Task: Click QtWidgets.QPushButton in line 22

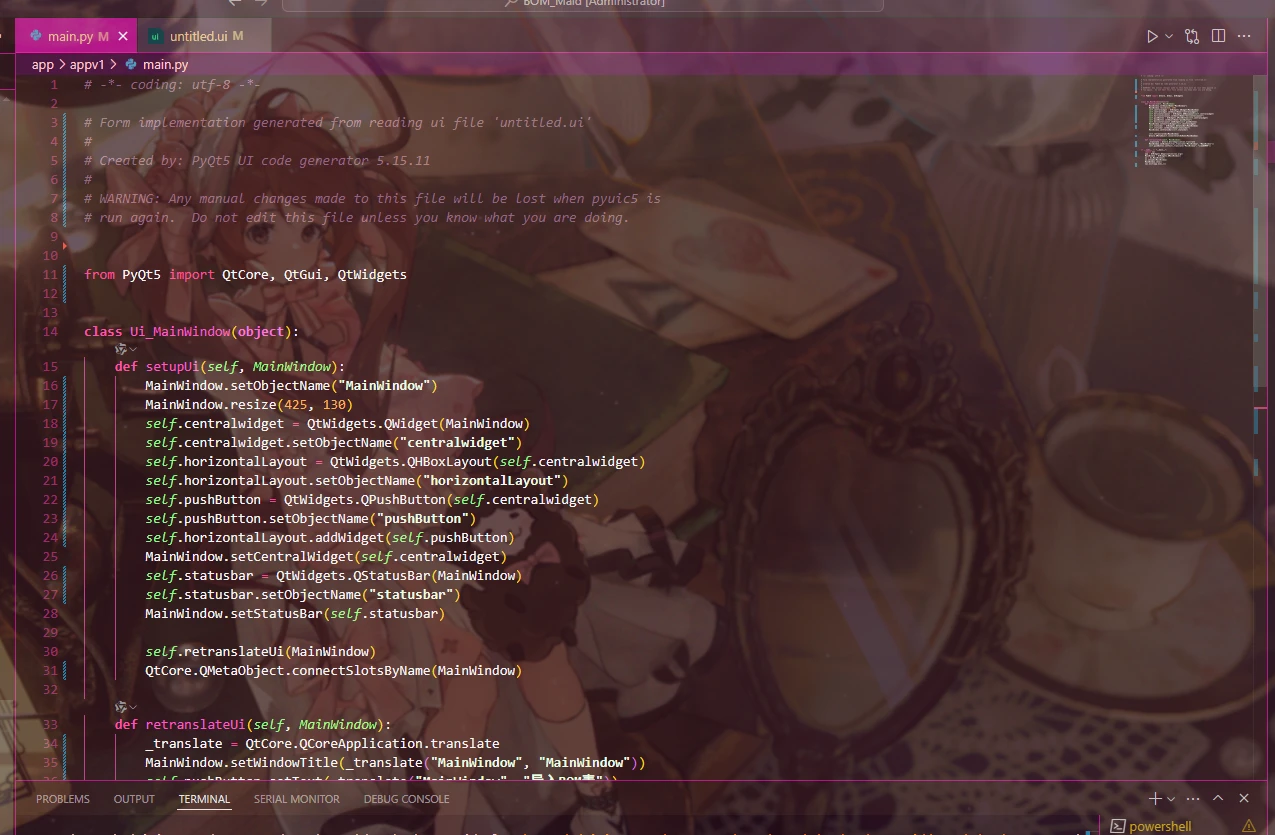Action: [364, 500]
